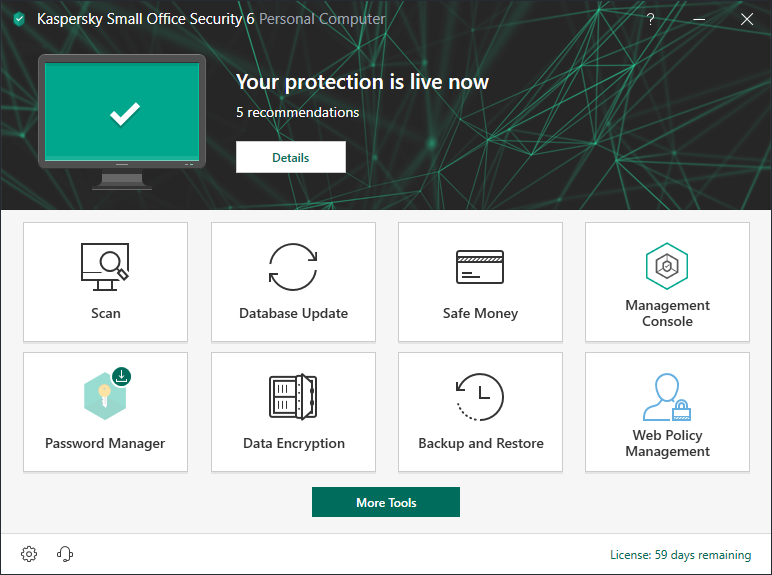Click the license days remaining link
The height and width of the screenshot is (575, 772).
tap(680, 555)
